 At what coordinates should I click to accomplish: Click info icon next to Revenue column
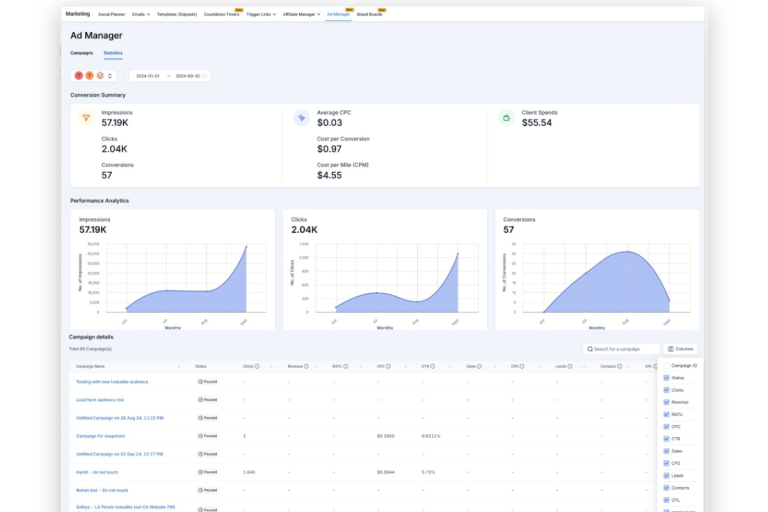(306, 366)
